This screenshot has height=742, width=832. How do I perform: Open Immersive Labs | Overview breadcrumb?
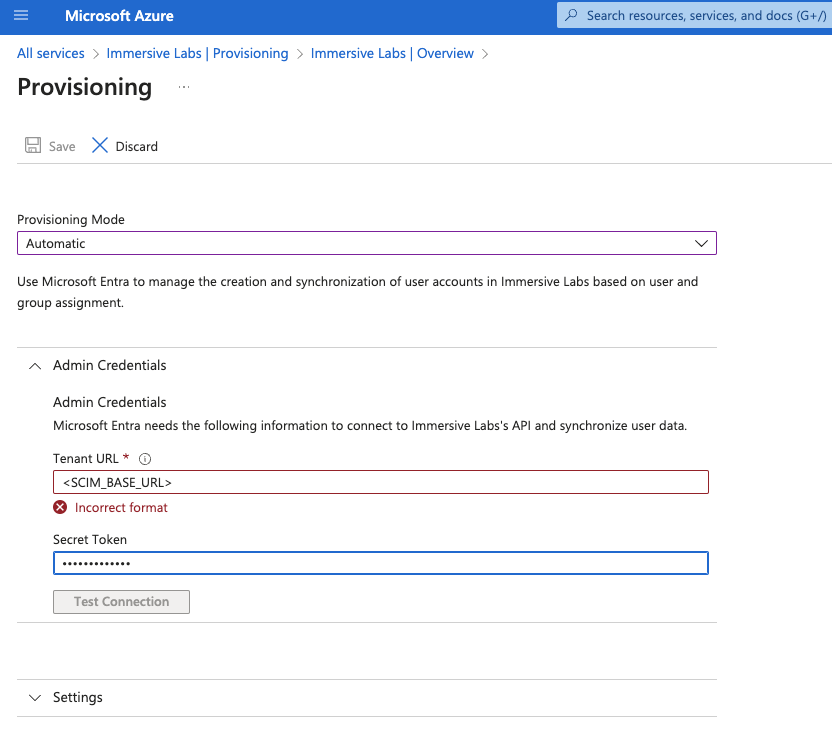392,54
